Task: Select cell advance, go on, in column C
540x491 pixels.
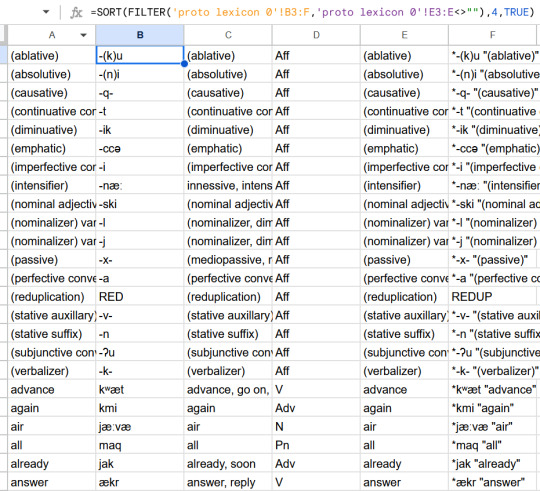Action: click(x=228, y=390)
